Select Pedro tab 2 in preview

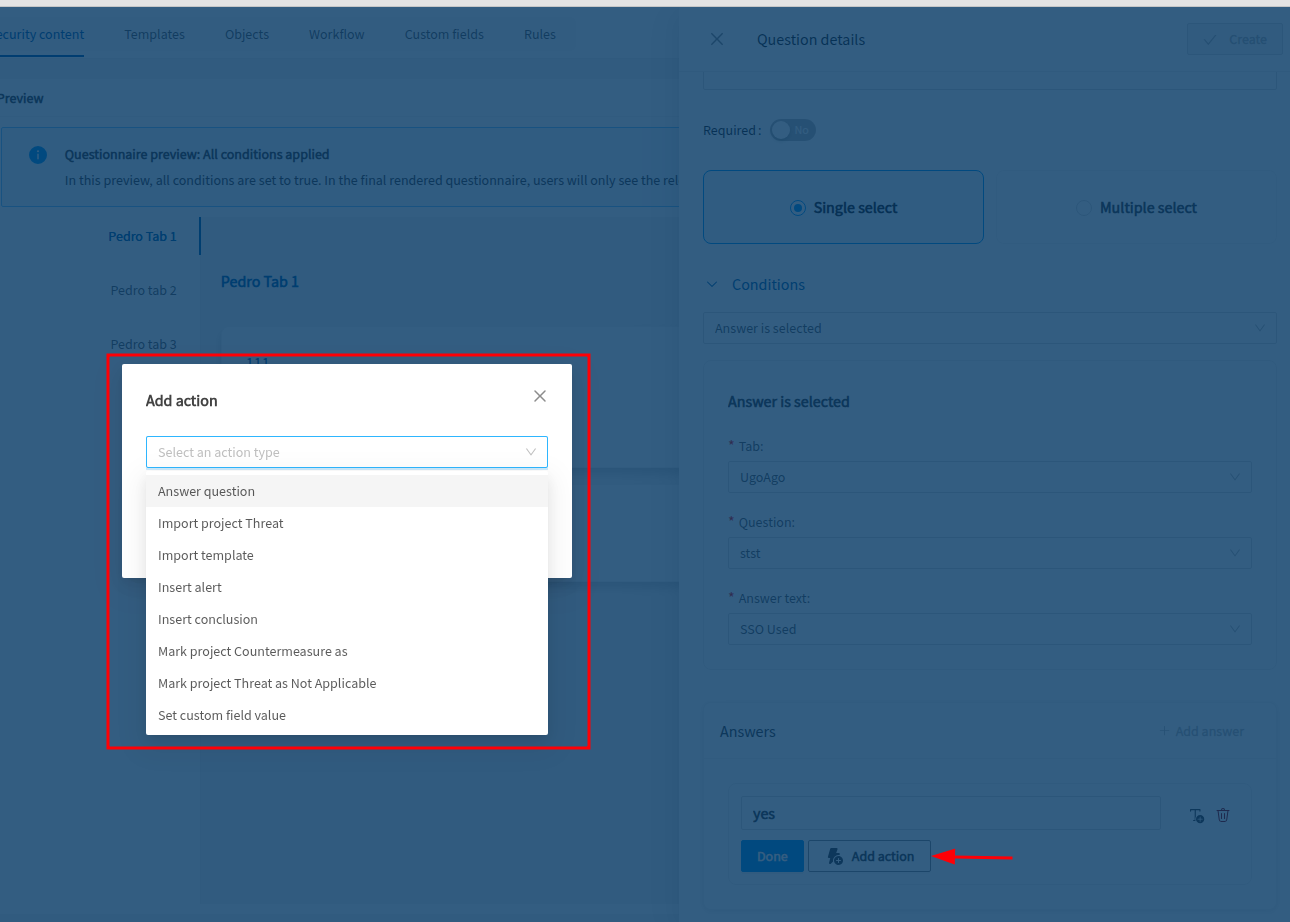point(143,290)
